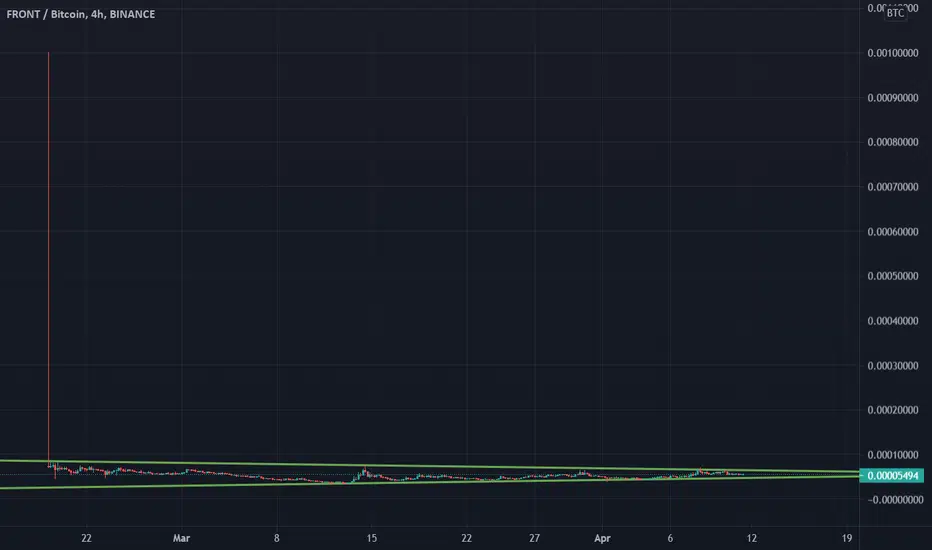Click the 12 date label on time axis

(752, 538)
